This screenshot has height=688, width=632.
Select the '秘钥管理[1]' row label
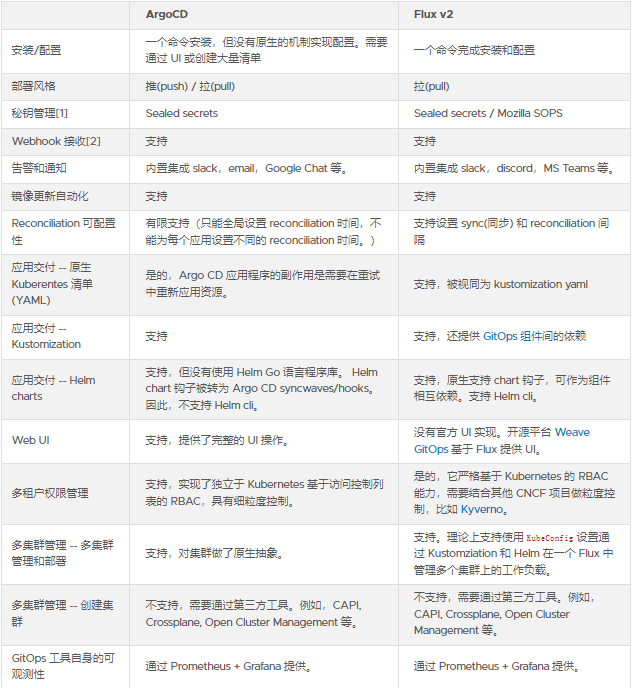click(40, 114)
